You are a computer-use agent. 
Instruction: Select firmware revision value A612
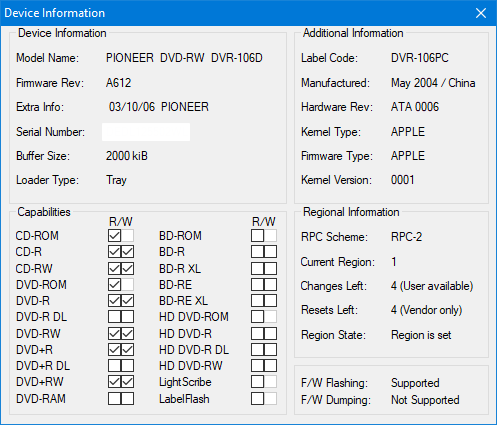click(118, 83)
